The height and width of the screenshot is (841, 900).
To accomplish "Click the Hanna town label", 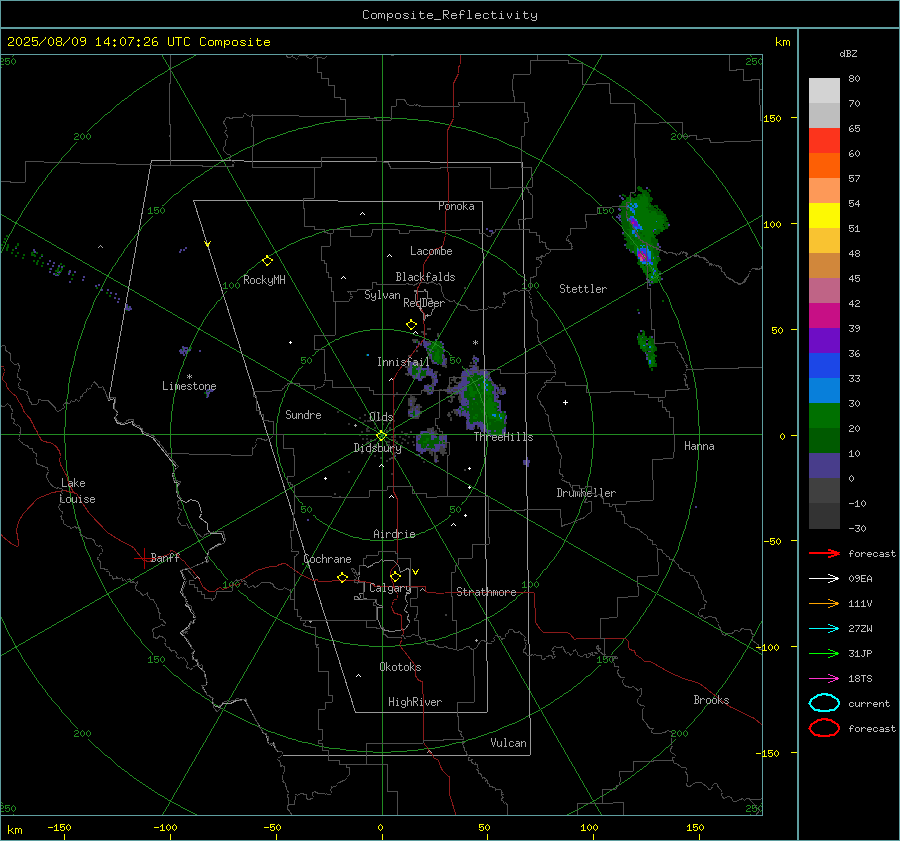I will tap(699, 446).
